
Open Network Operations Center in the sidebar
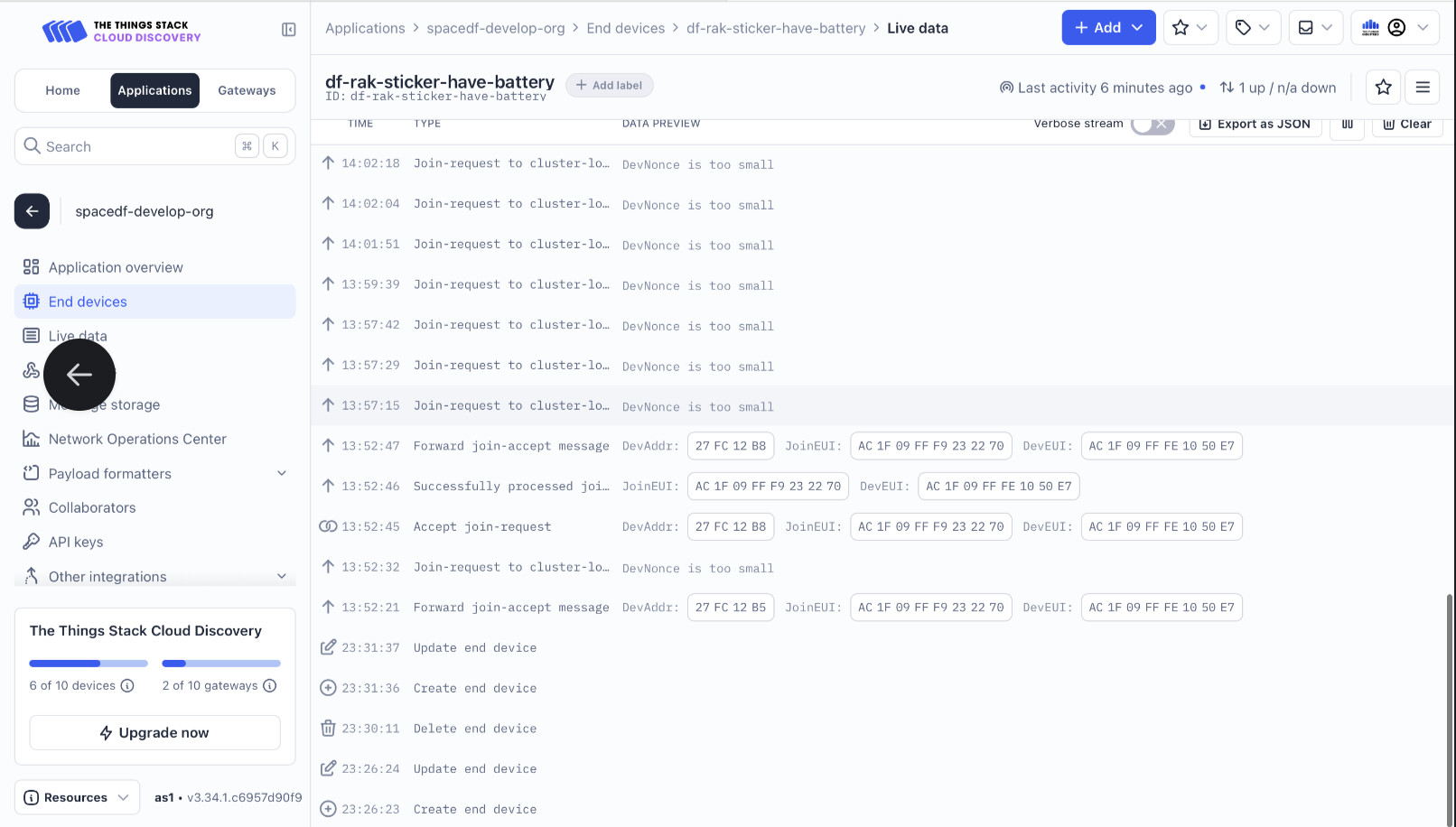pos(137,439)
